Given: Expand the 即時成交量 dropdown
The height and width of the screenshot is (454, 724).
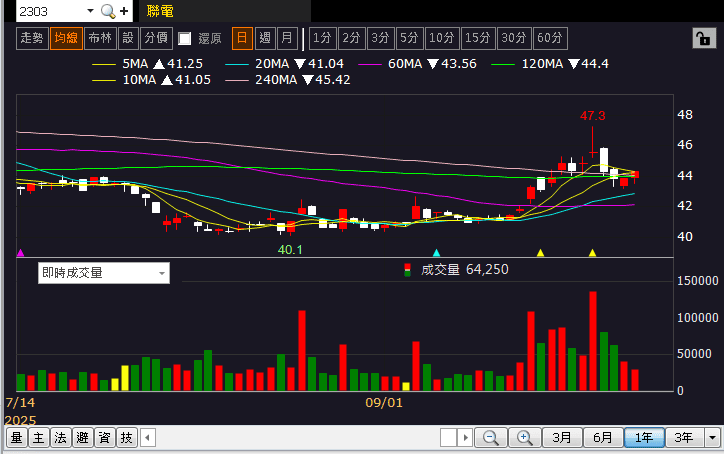Looking at the screenshot, I should [x=161, y=273].
